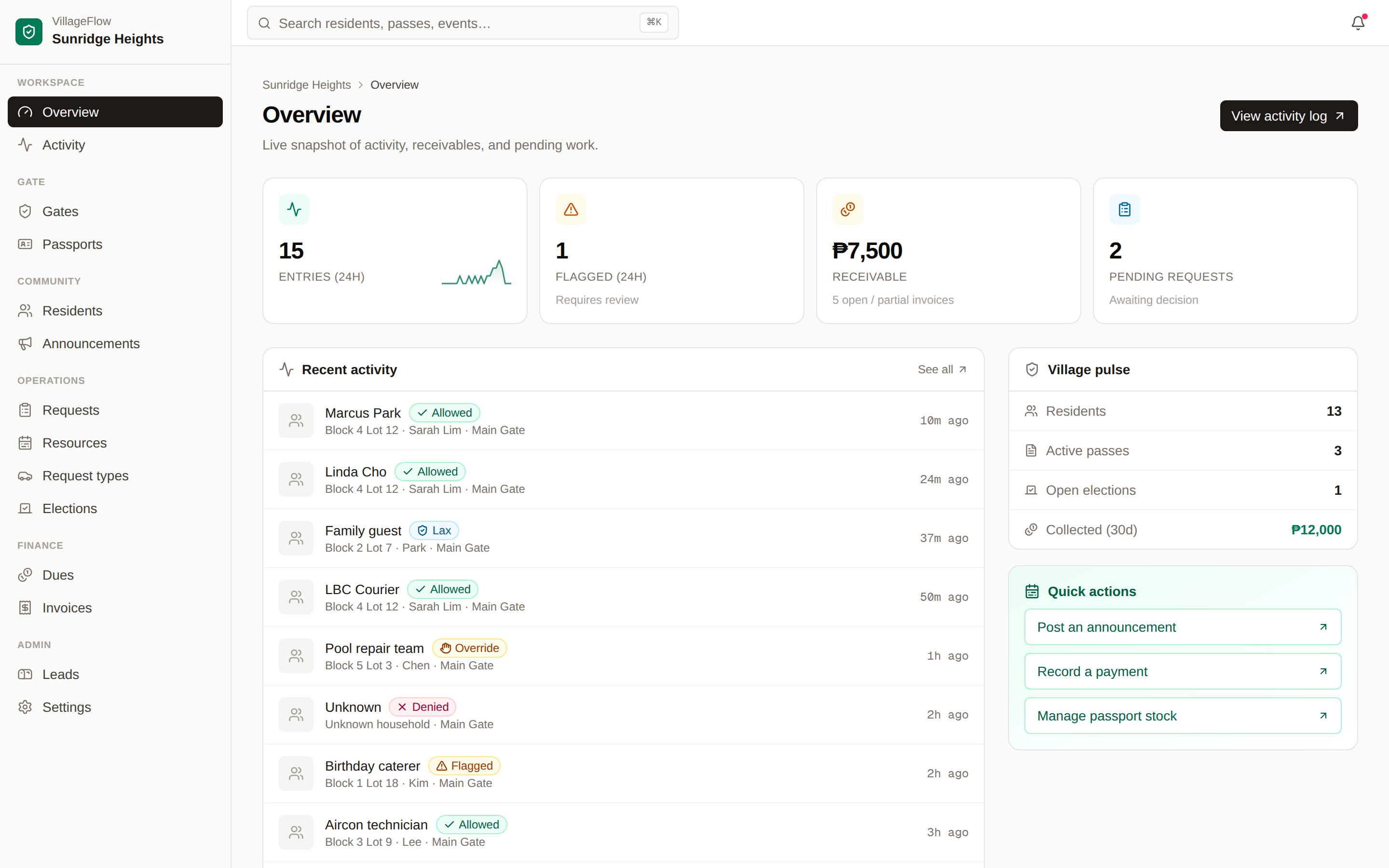1389x868 pixels.
Task: Click the Recent activity pulse icon
Action: pos(286,369)
